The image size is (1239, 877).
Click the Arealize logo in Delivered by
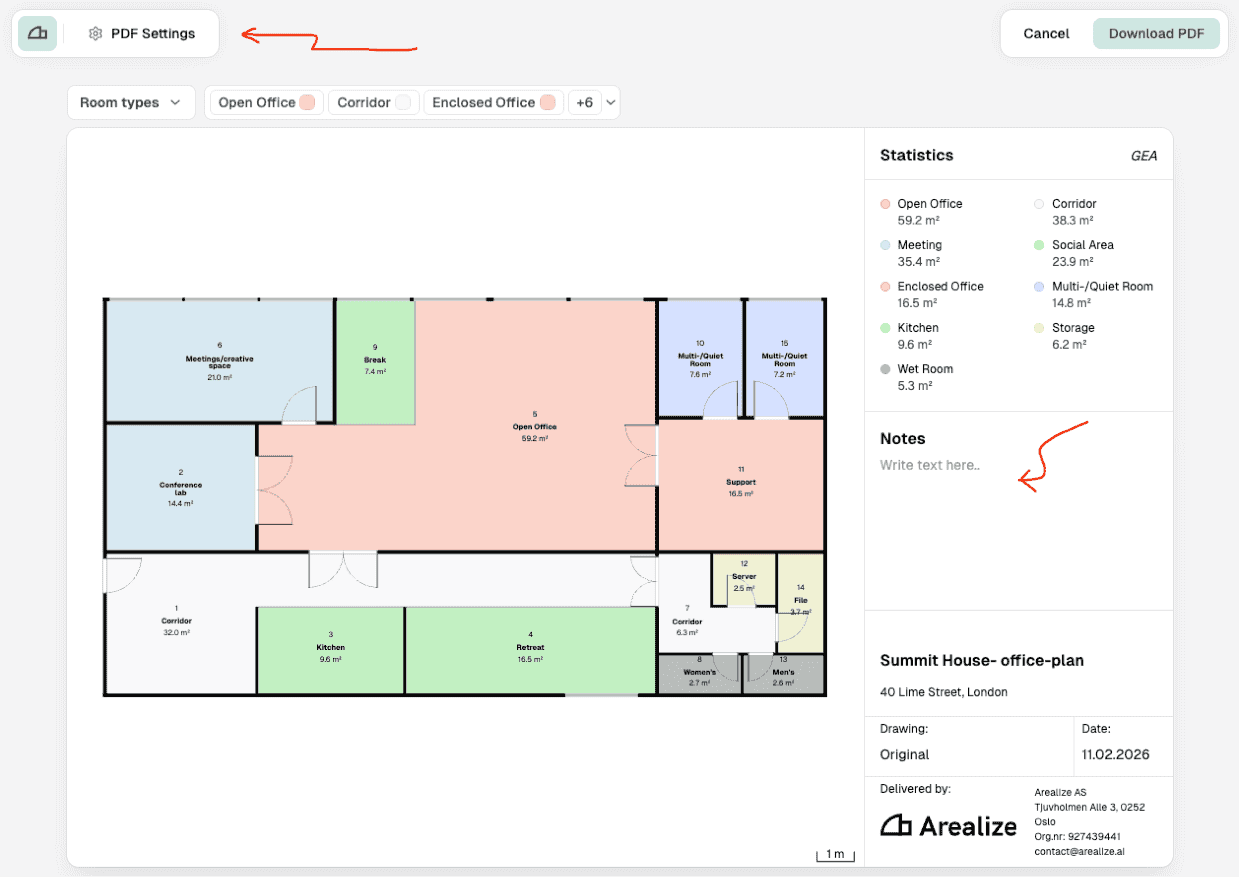(x=948, y=825)
